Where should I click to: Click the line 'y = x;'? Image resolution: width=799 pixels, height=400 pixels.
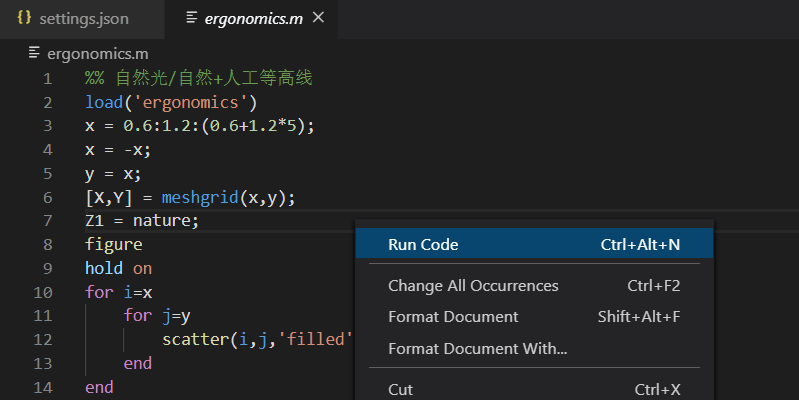click(113, 174)
